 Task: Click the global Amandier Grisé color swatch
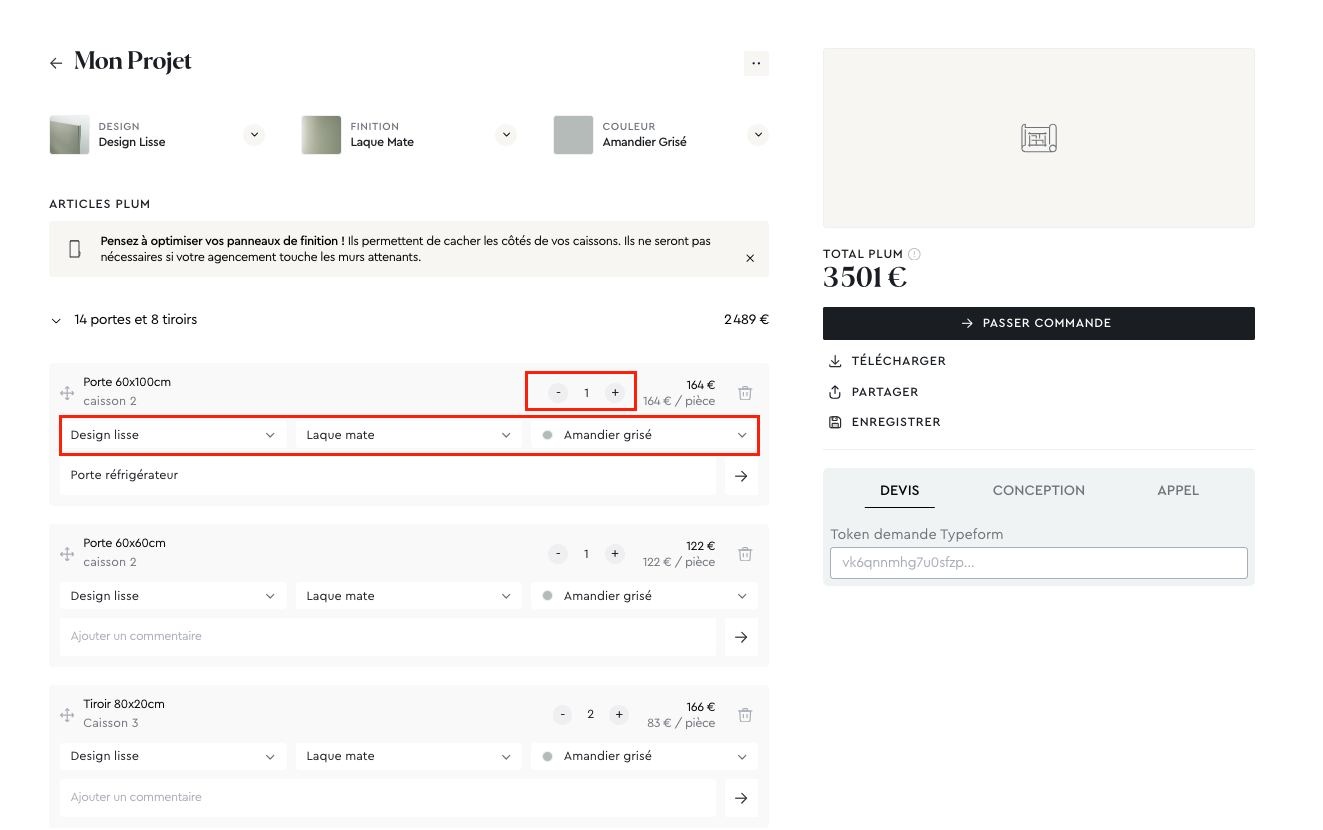pos(573,135)
